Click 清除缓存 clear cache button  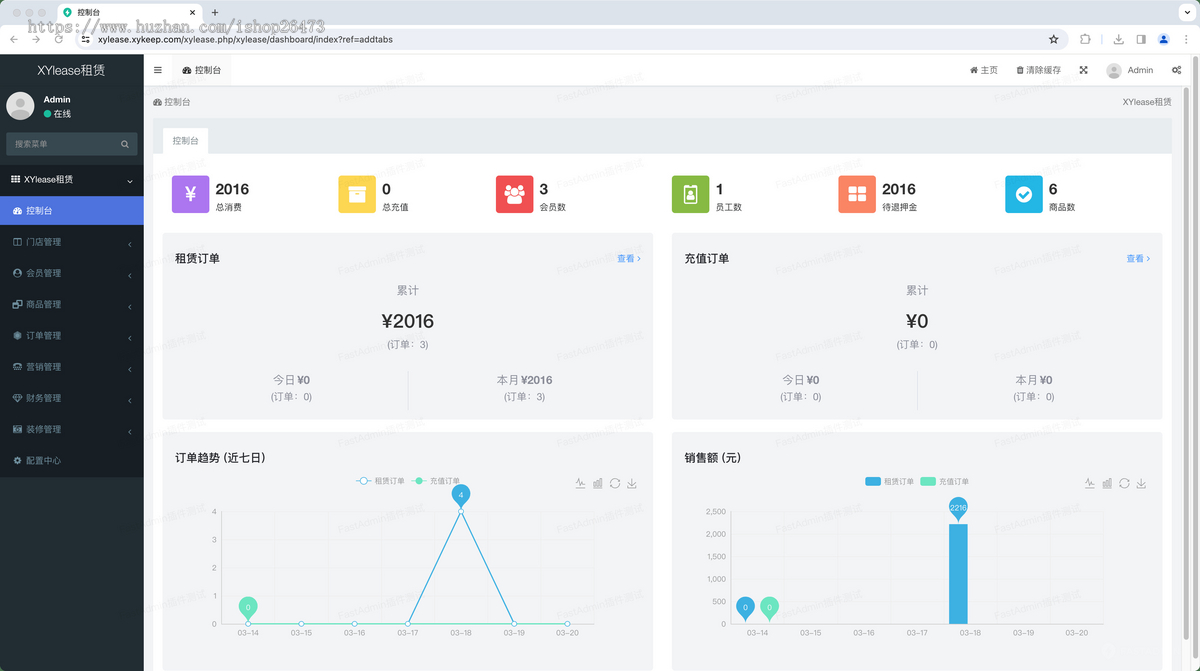(x=1039, y=70)
